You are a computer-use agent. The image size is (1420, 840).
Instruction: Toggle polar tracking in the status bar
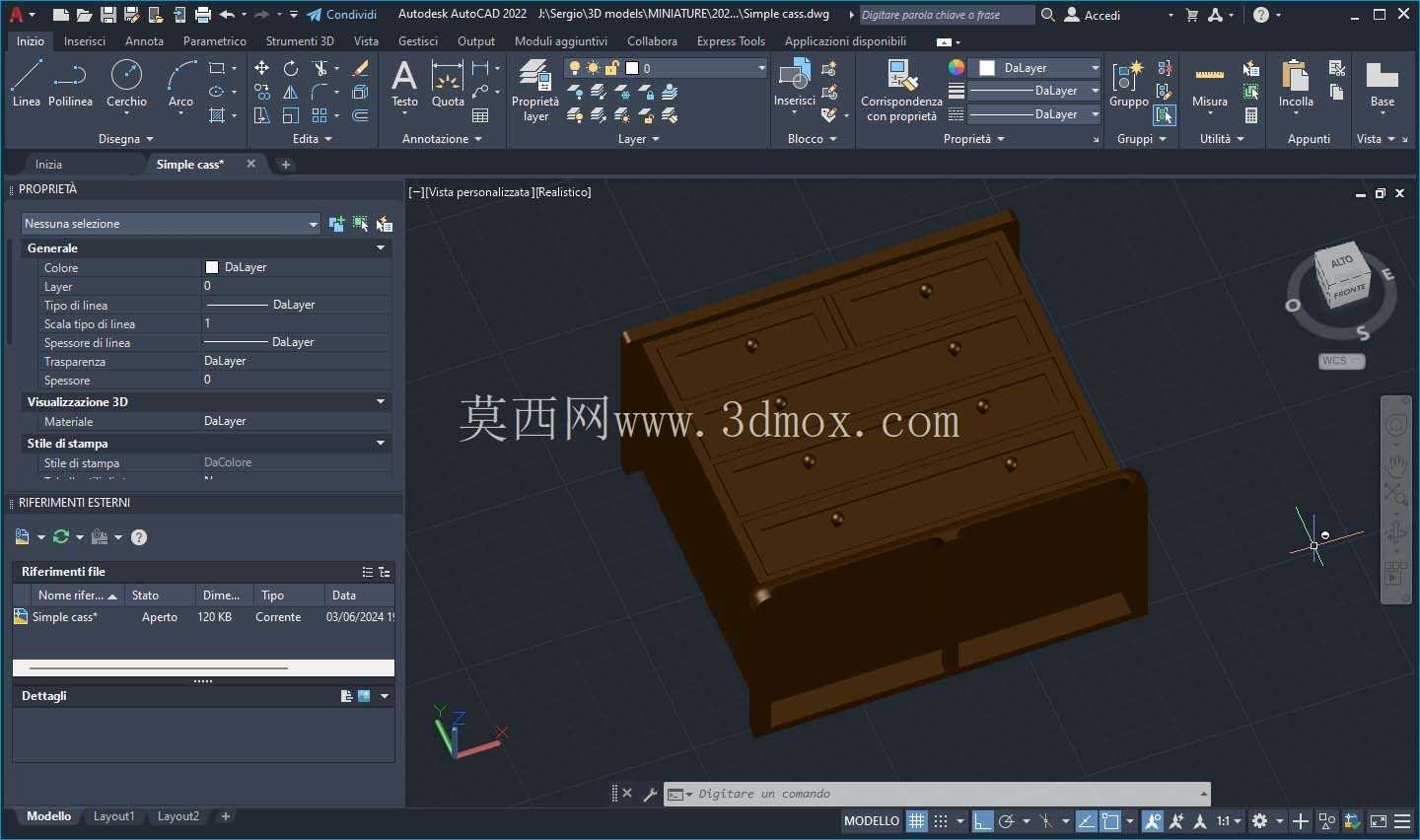pos(1007,821)
